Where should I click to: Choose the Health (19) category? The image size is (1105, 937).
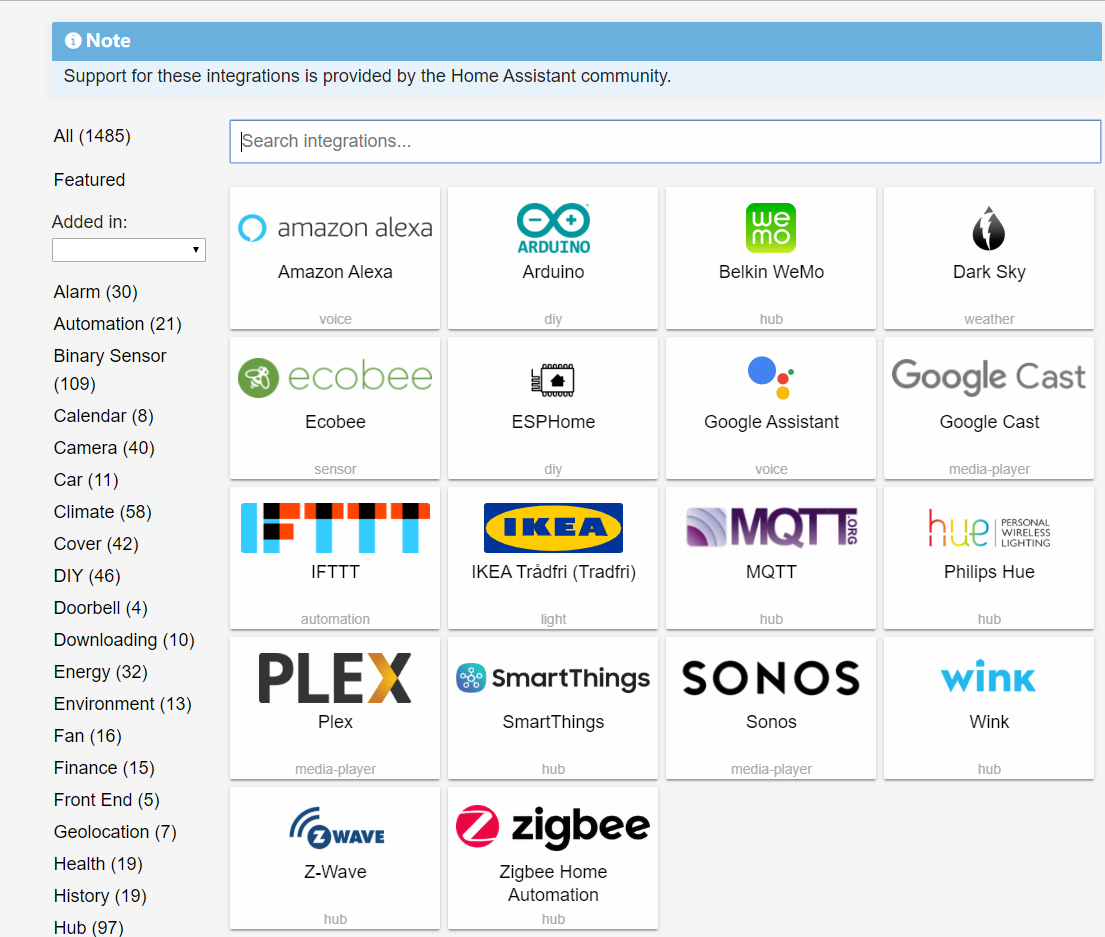point(98,864)
